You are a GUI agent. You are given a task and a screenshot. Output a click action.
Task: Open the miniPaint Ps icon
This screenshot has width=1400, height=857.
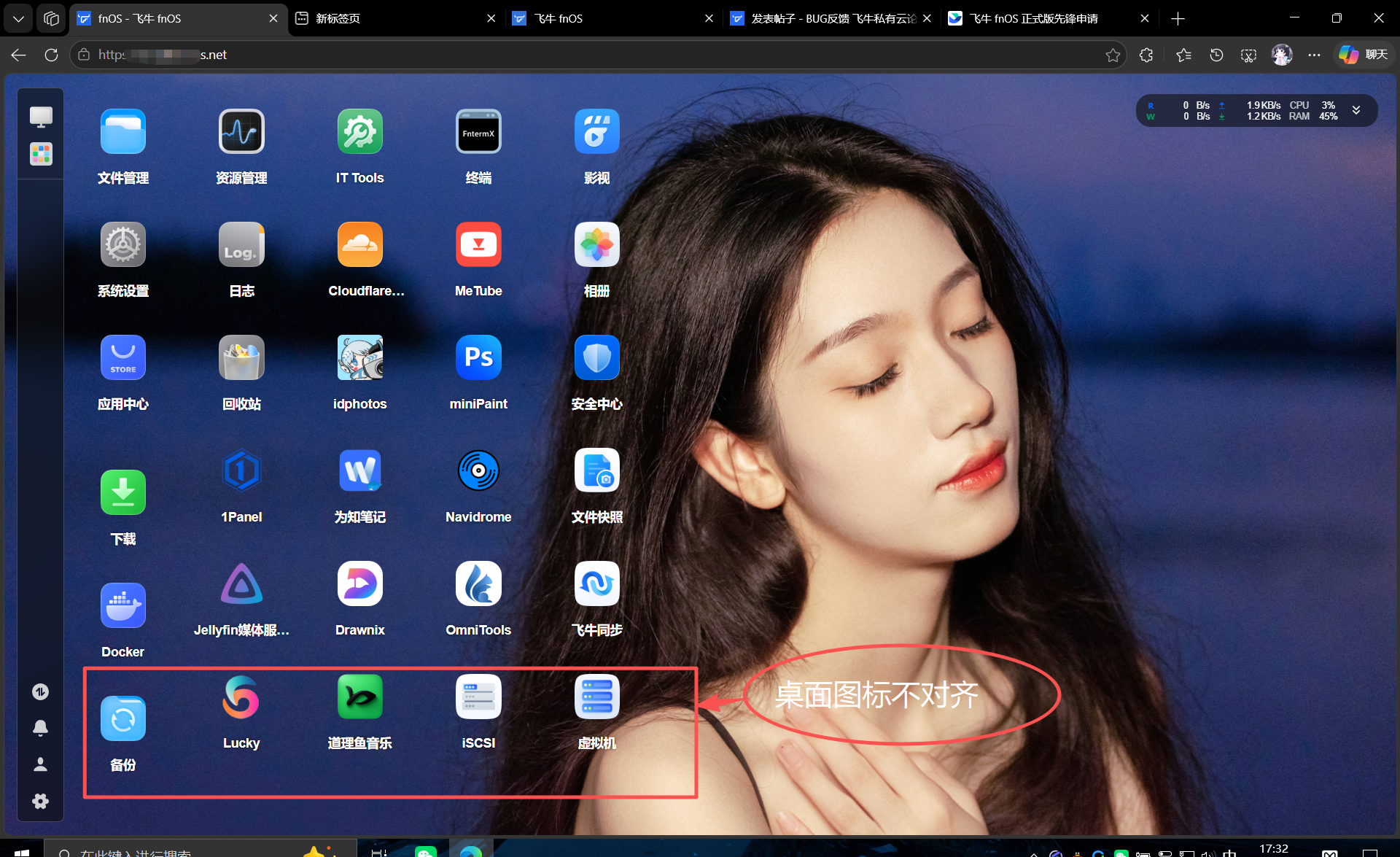click(x=478, y=358)
